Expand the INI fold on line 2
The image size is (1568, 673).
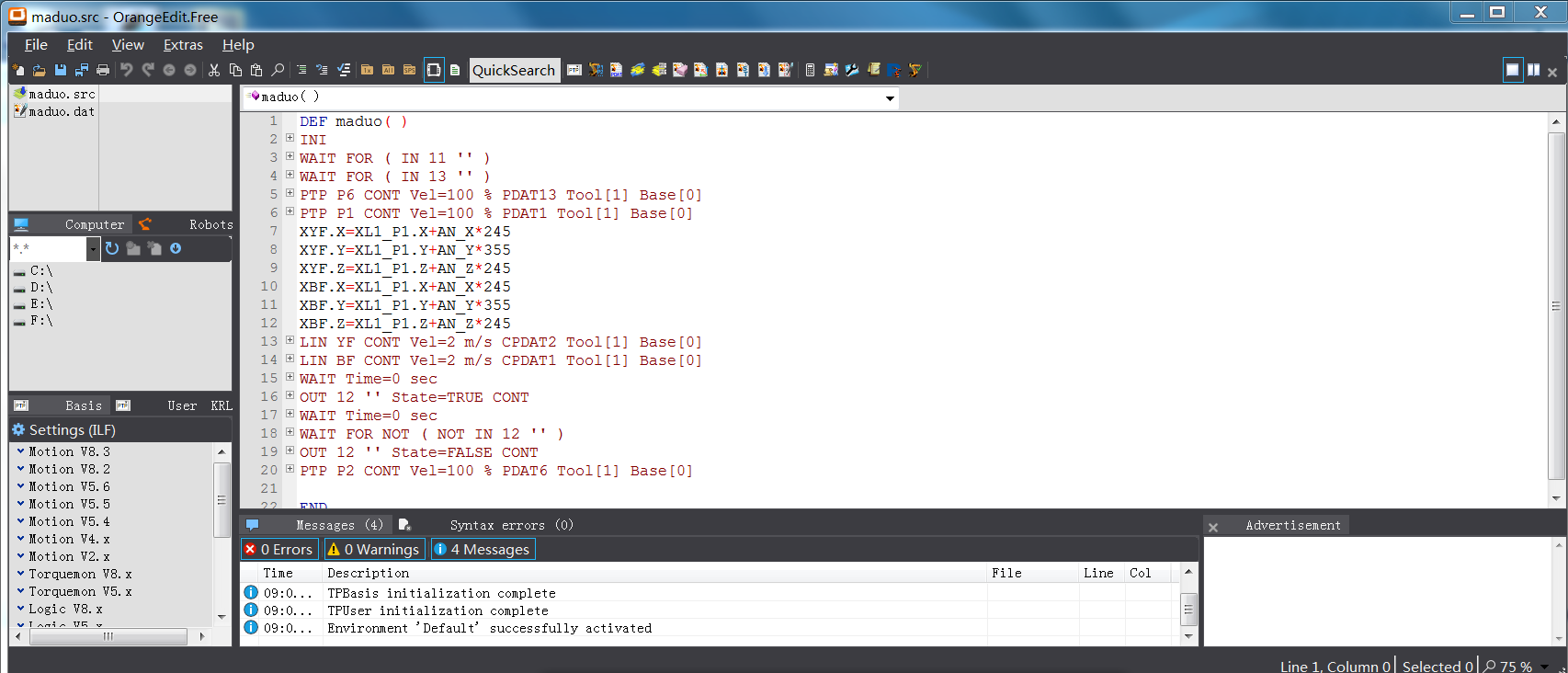pyautogui.click(x=290, y=139)
